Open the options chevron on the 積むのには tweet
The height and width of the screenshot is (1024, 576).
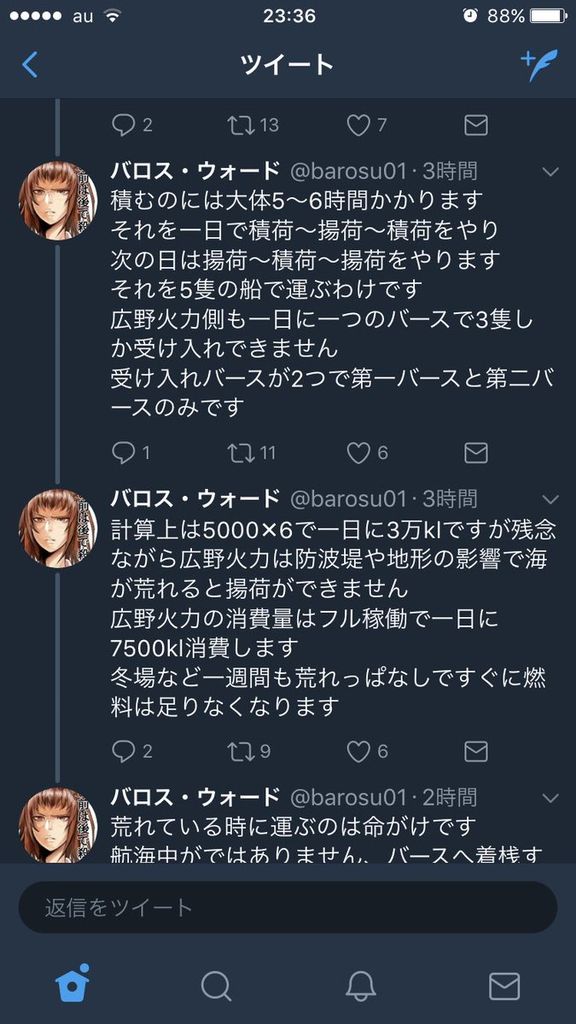point(551,172)
